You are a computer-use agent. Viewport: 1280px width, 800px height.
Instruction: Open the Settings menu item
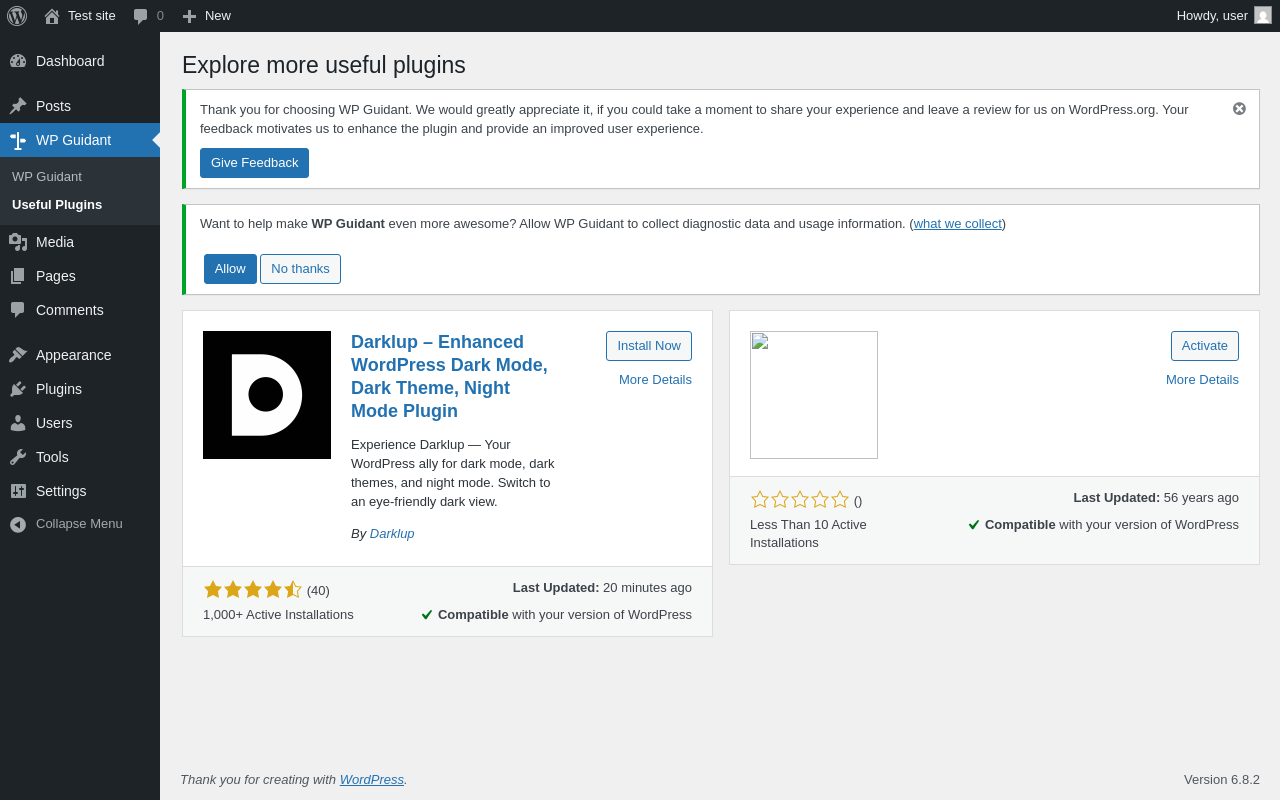80,491
